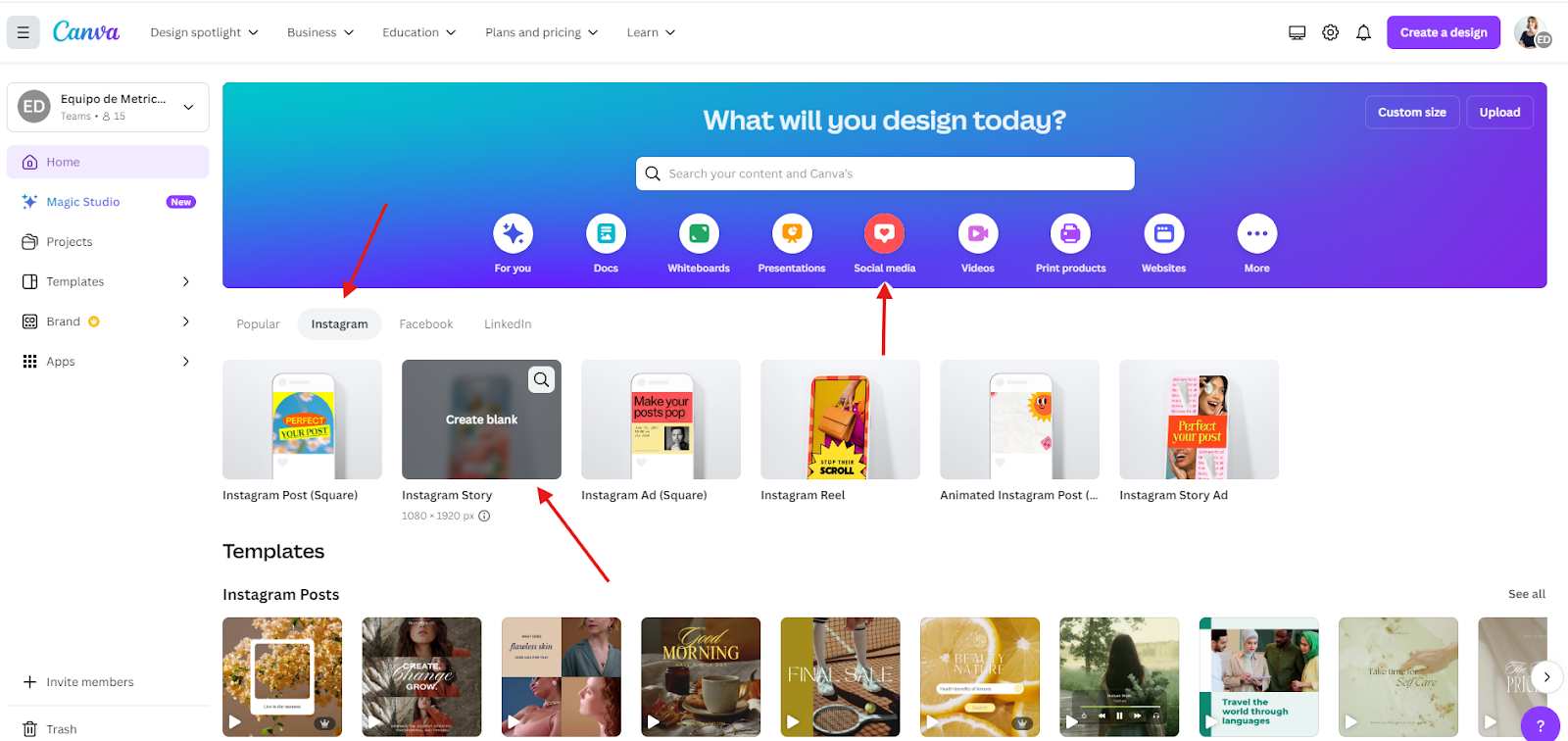The image size is (1568, 741).
Task: Switch to the Instagram tab
Action: [x=339, y=324]
